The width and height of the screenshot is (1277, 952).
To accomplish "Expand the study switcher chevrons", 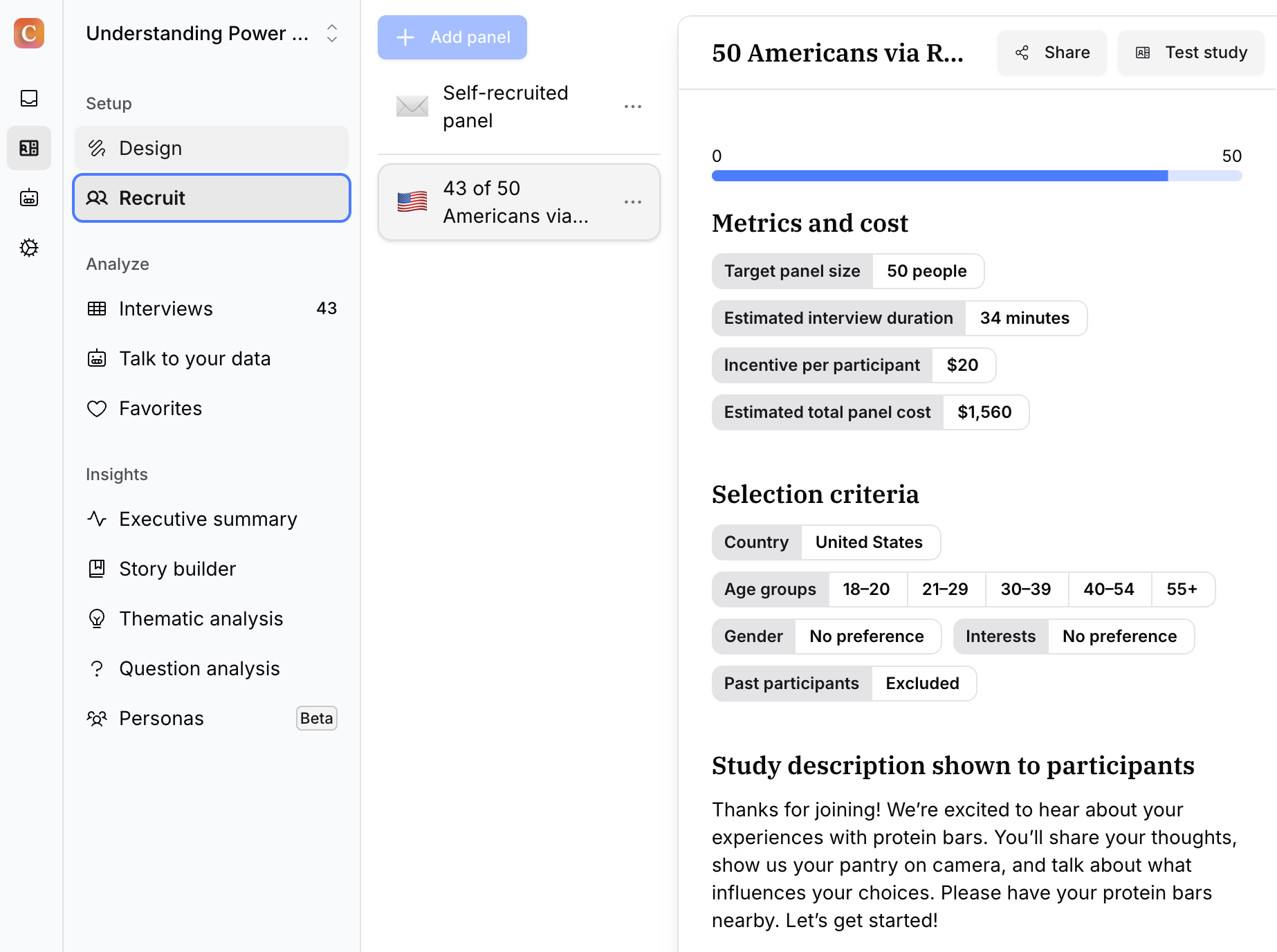I will (x=332, y=33).
